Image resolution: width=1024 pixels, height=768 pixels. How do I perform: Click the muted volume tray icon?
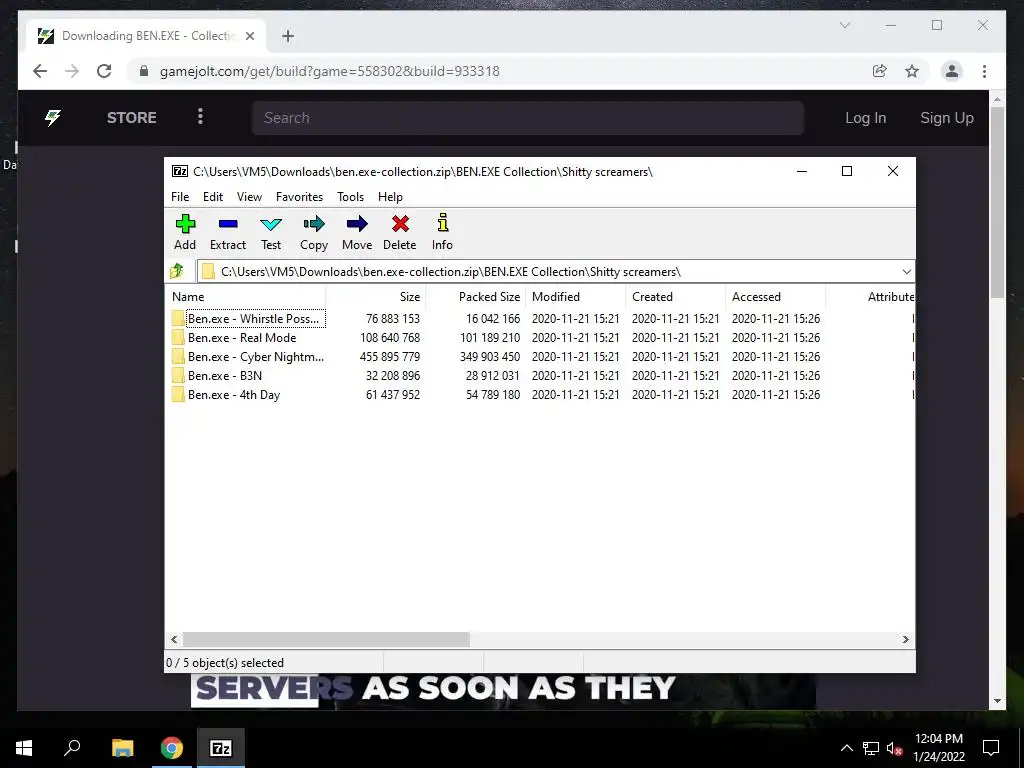tap(895, 748)
